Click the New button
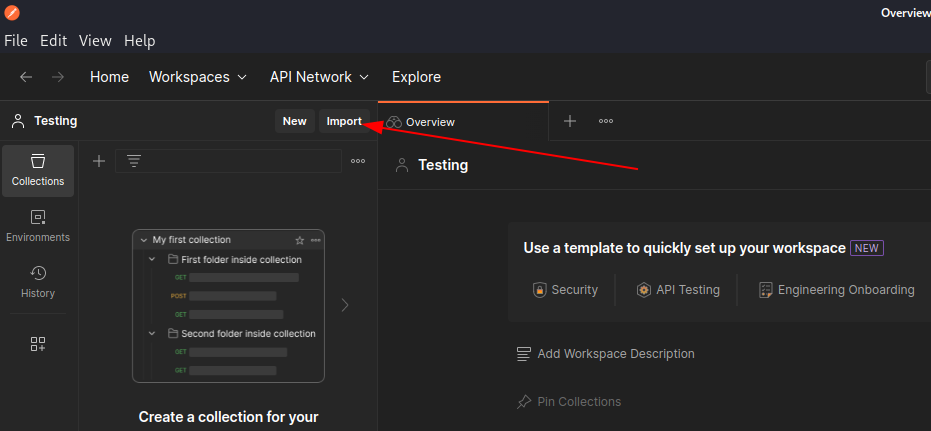The height and width of the screenshot is (431, 931). point(294,121)
